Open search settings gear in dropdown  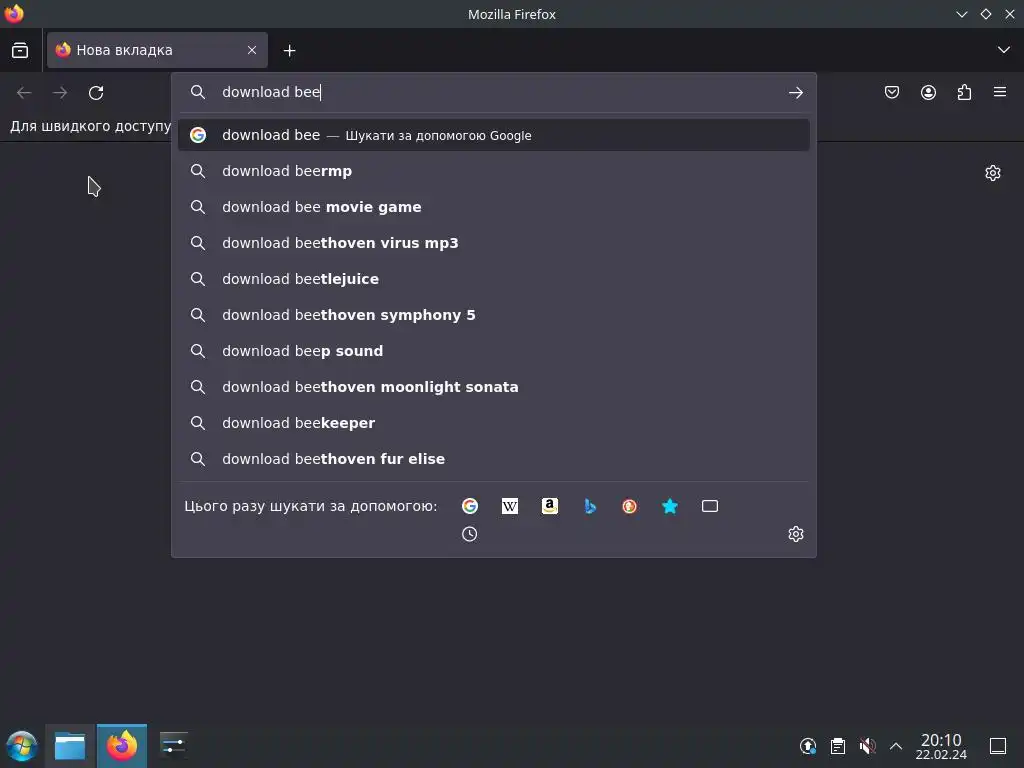coord(795,534)
